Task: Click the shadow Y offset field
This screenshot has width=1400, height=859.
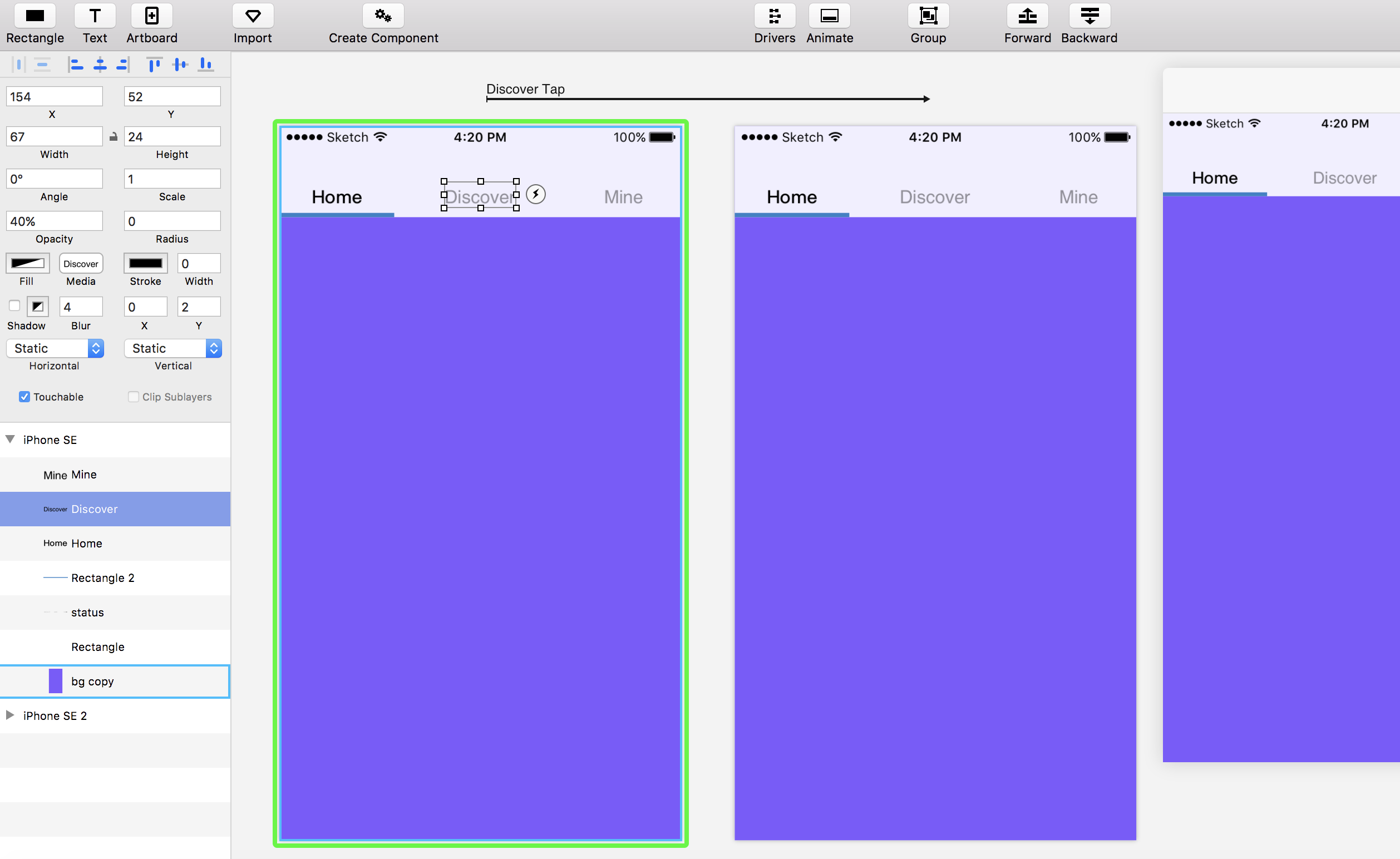Action: point(199,307)
